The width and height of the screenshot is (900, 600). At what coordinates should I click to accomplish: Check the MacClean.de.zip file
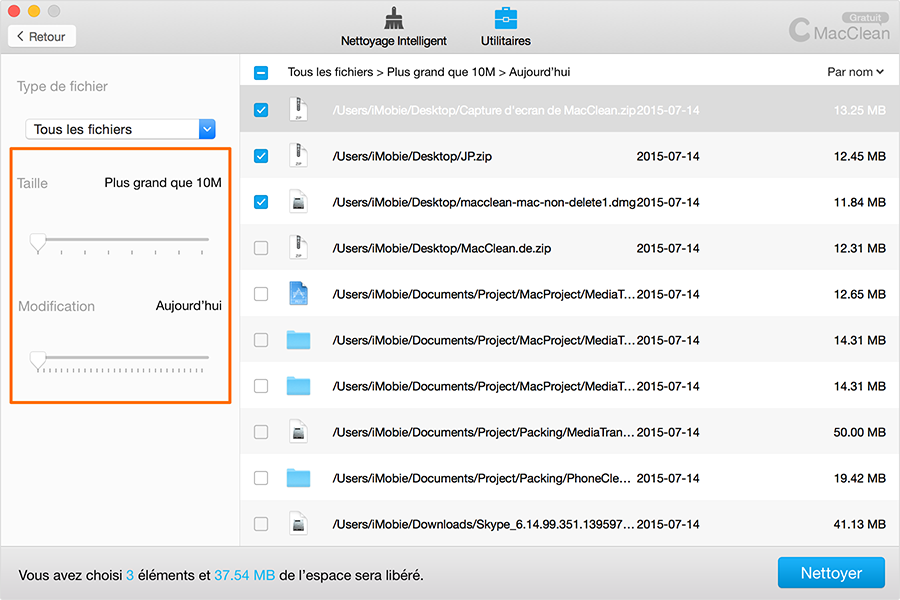(261, 247)
